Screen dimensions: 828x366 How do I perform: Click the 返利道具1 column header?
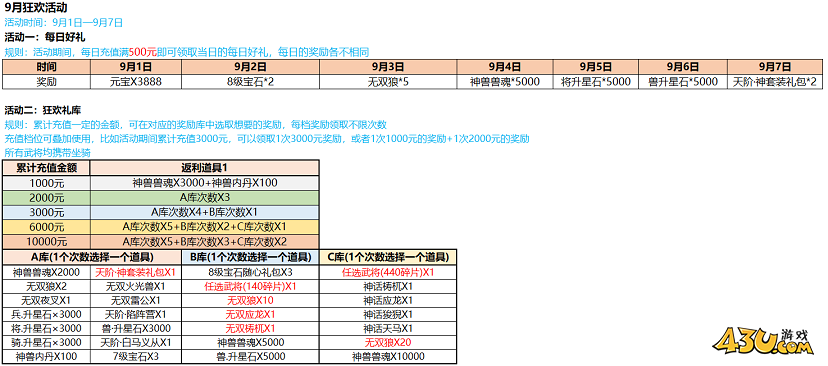(x=204, y=168)
